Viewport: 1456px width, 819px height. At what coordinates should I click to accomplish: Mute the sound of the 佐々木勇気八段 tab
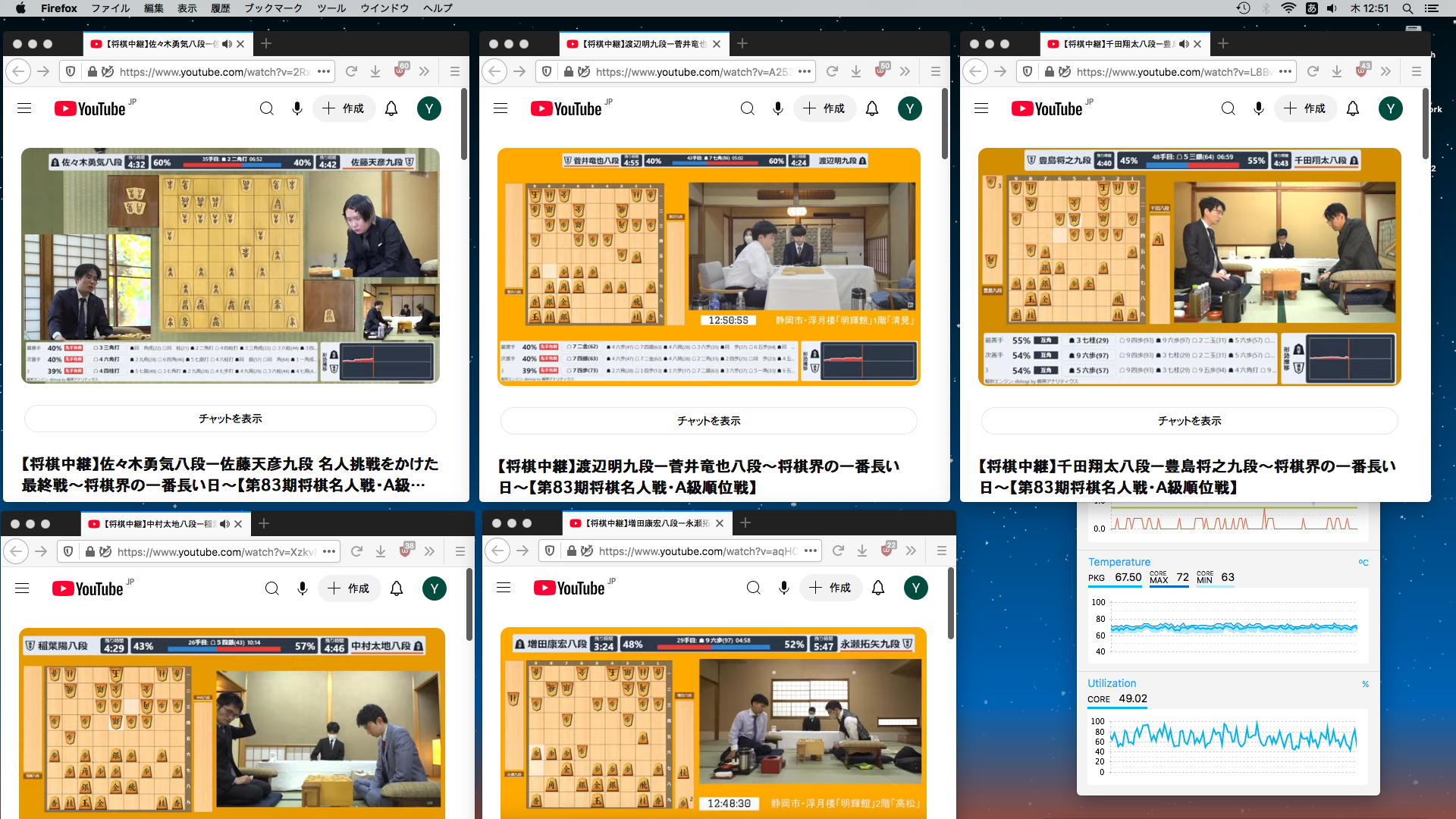[227, 44]
